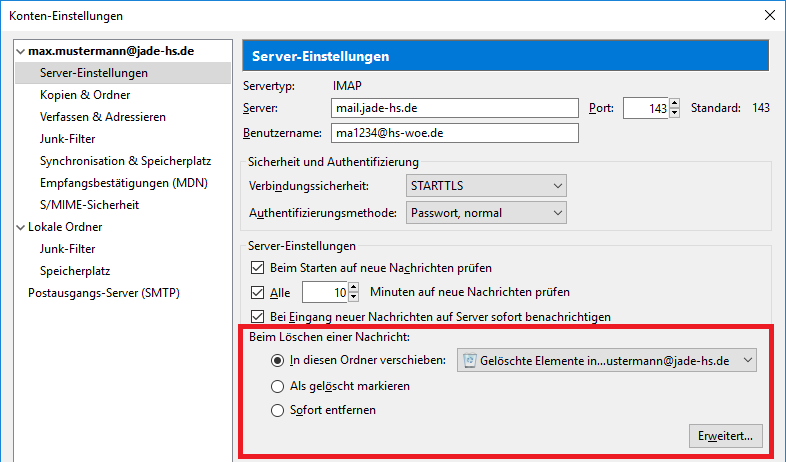Click the Server field containing mail.jade-hs.de
Viewport: 786px width, 462px height.
click(x=455, y=108)
